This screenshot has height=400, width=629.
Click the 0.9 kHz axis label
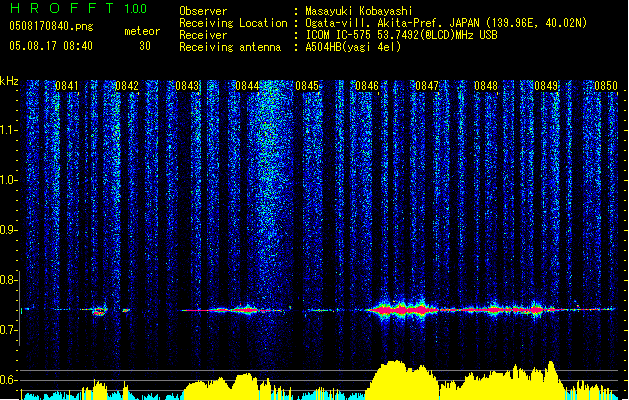8,230
